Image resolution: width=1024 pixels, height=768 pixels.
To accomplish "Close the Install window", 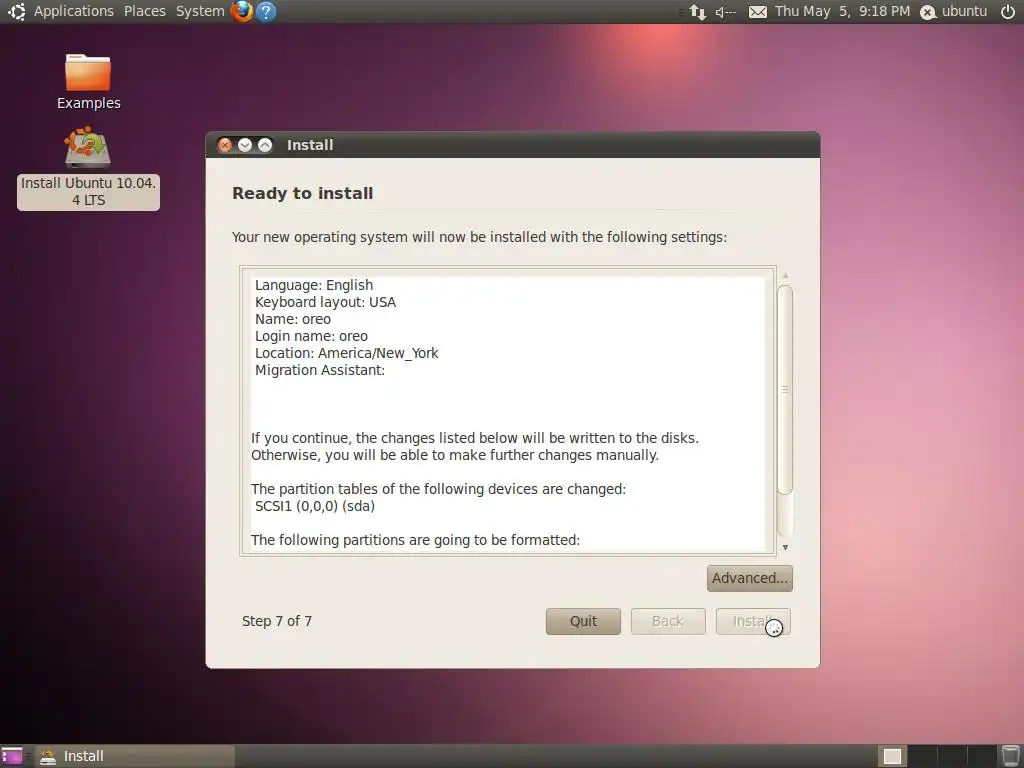I will click(225, 145).
